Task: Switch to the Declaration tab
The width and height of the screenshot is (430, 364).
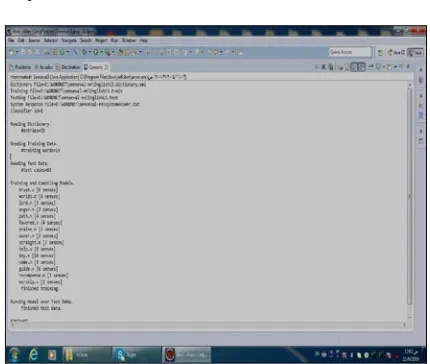Action: point(68,67)
